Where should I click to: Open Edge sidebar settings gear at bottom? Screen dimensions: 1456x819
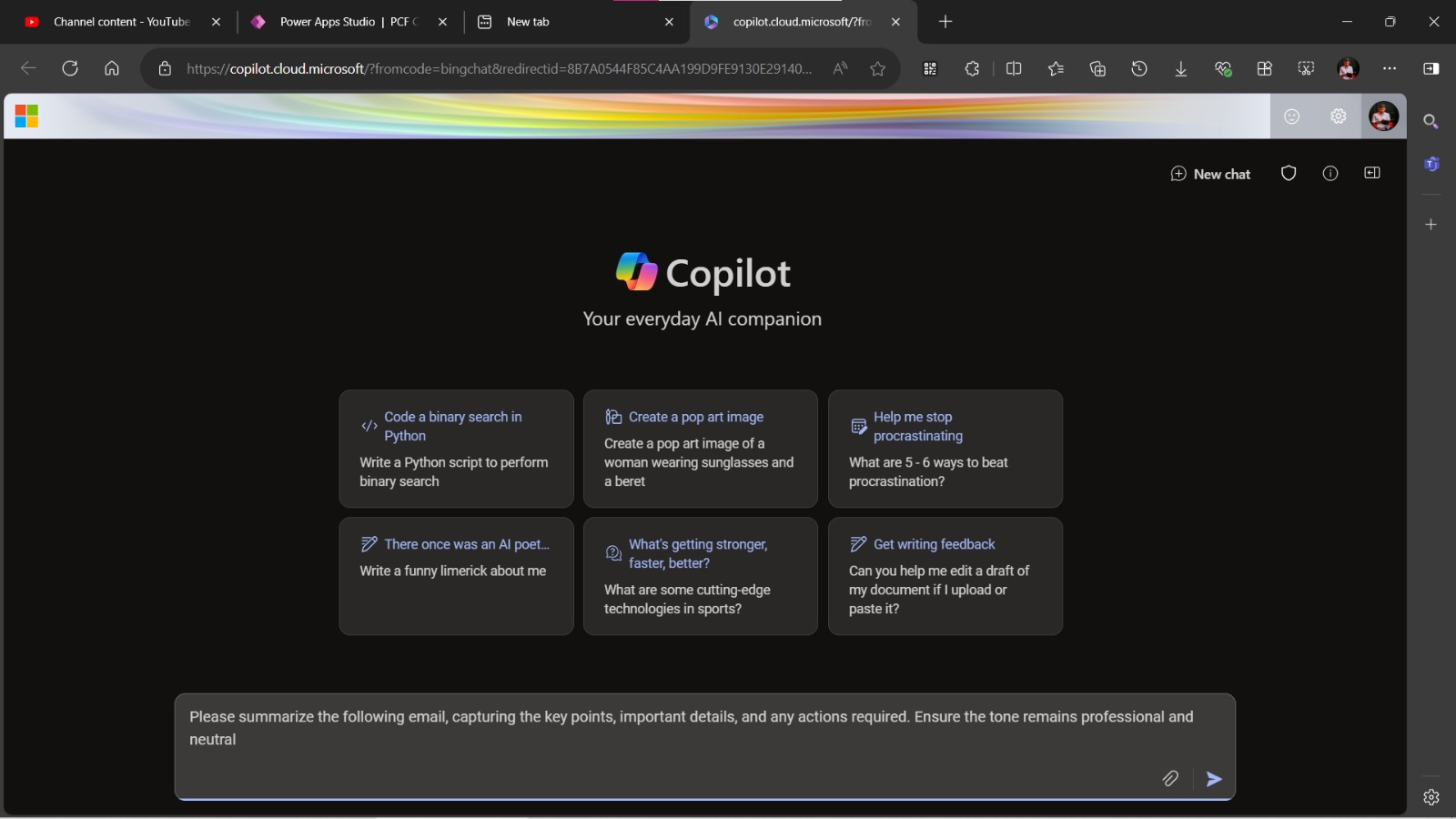tap(1431, 797)
